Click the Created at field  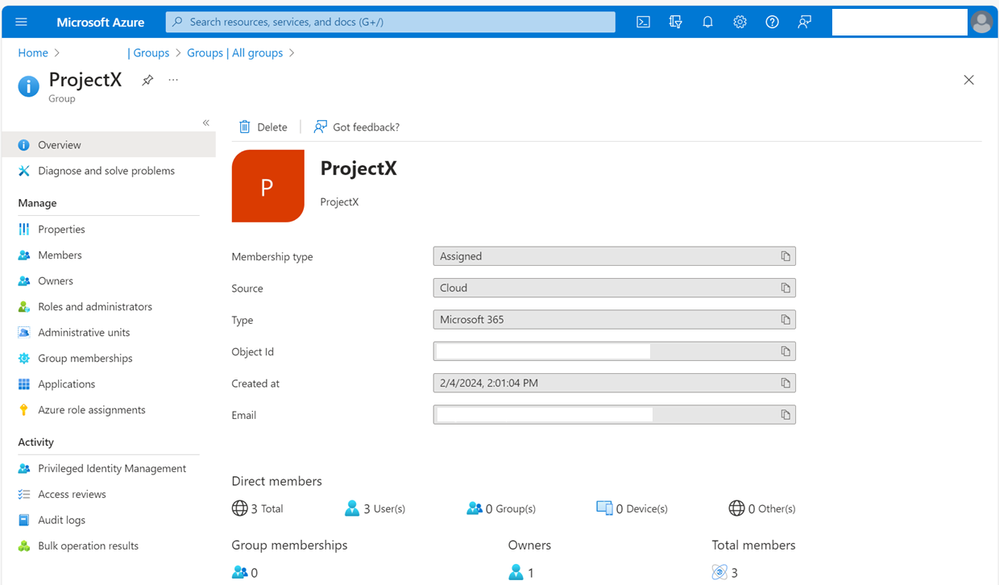(614, 383)
